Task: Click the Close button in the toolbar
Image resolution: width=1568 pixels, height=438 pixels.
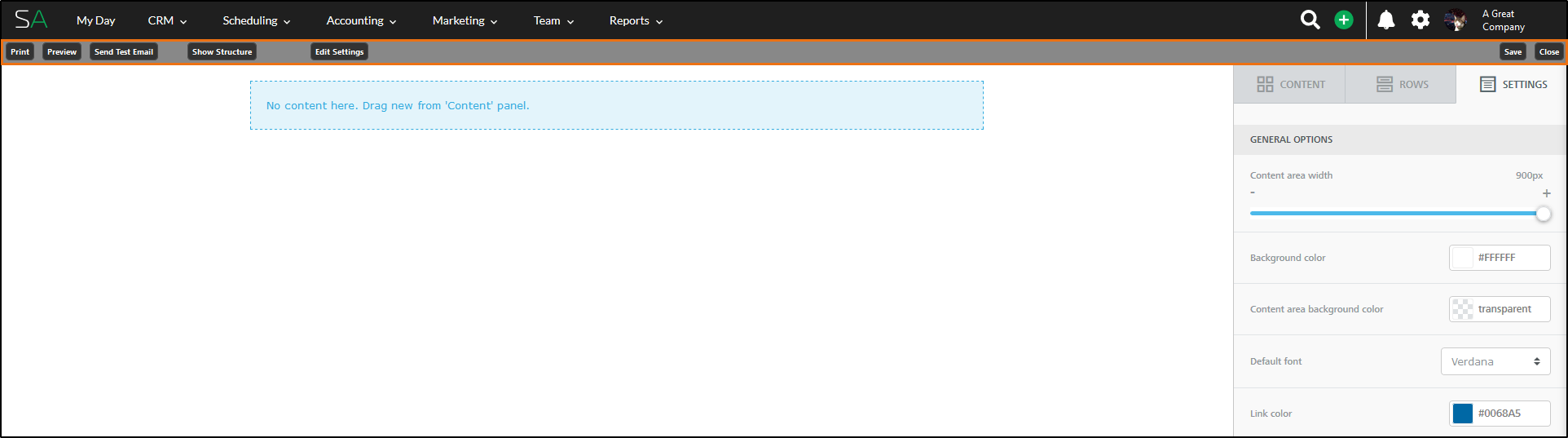Action: point(1549,51)
